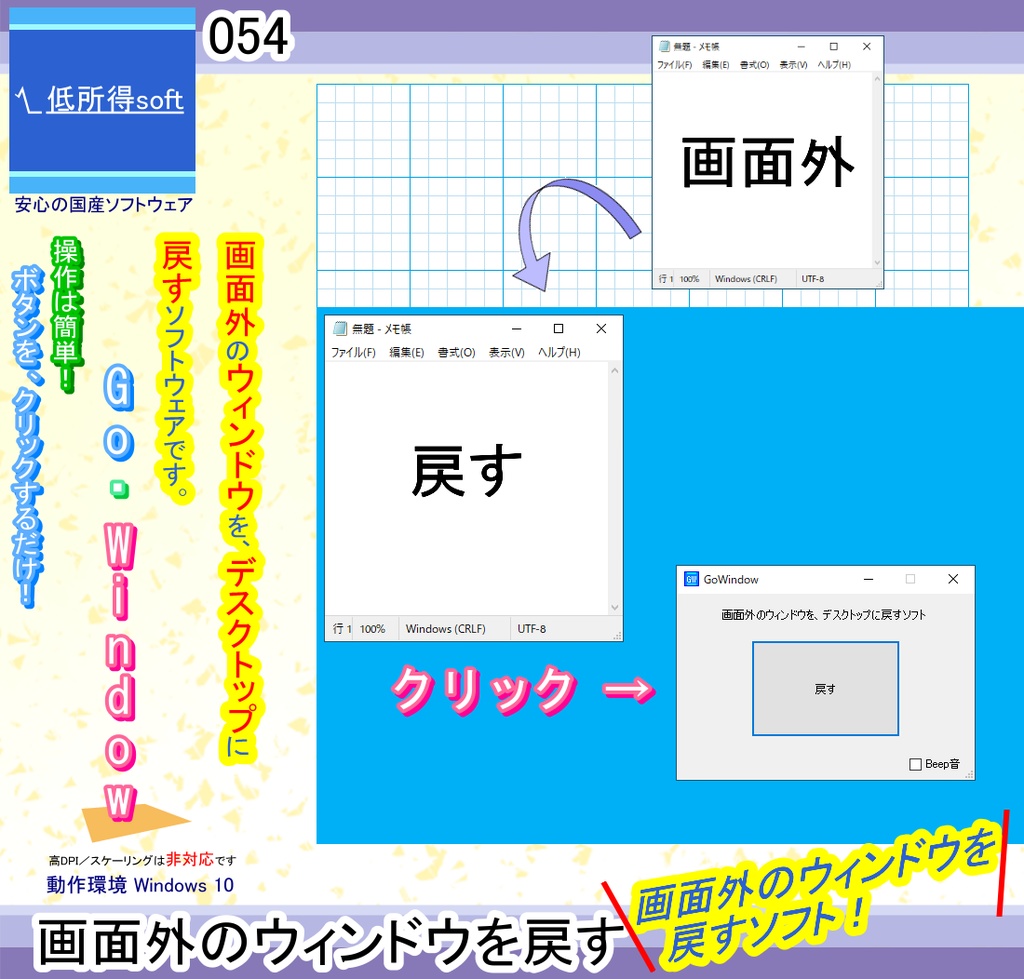The width and height of the screenshot is (1024, 979).
Task: Enable the Beep音 checkbox in GoWindow
Action: (913, 763)
